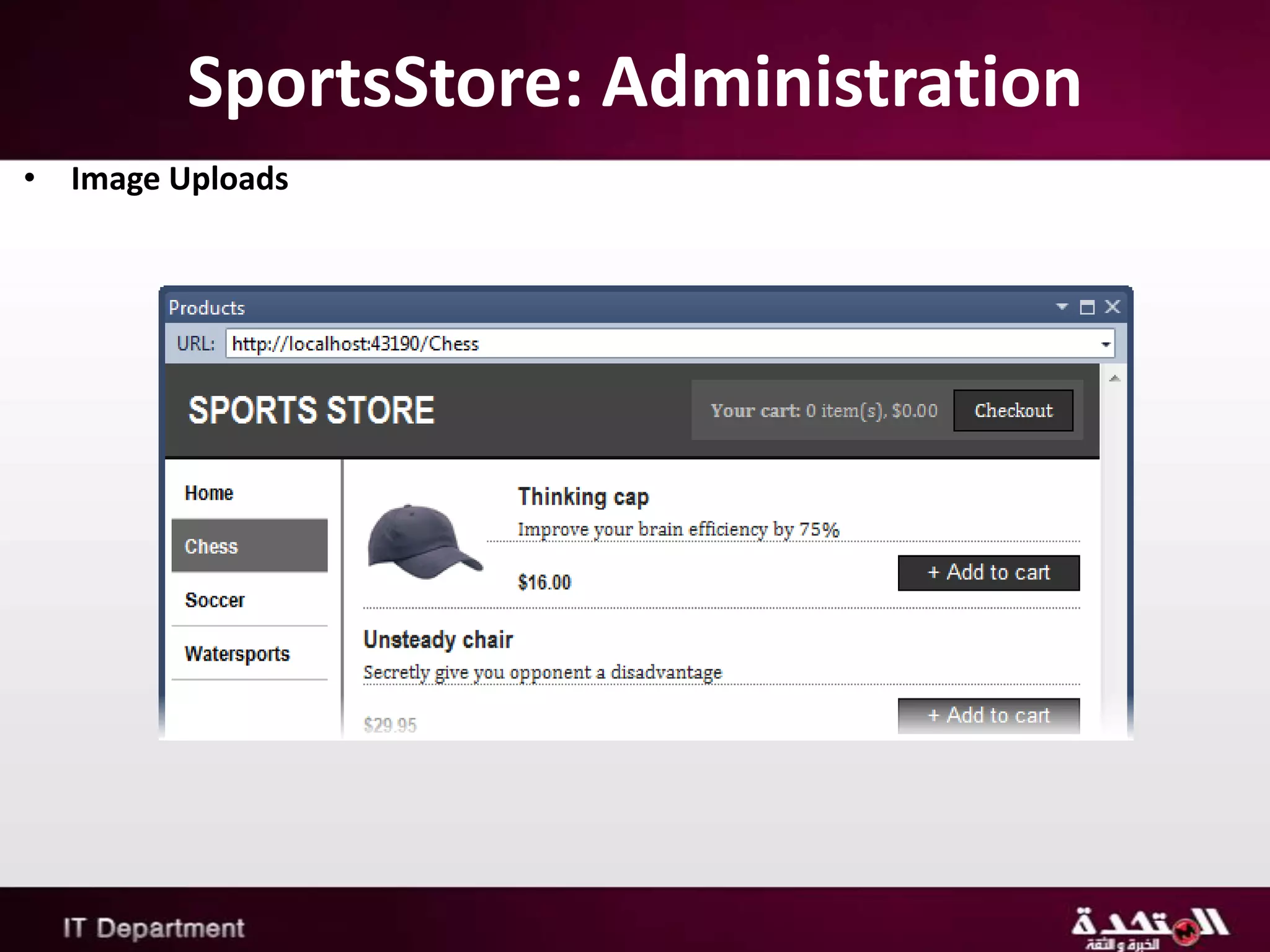Click the SPORTS STORE header title
This screenshot has height=952, width=1270.
[311, 410]
